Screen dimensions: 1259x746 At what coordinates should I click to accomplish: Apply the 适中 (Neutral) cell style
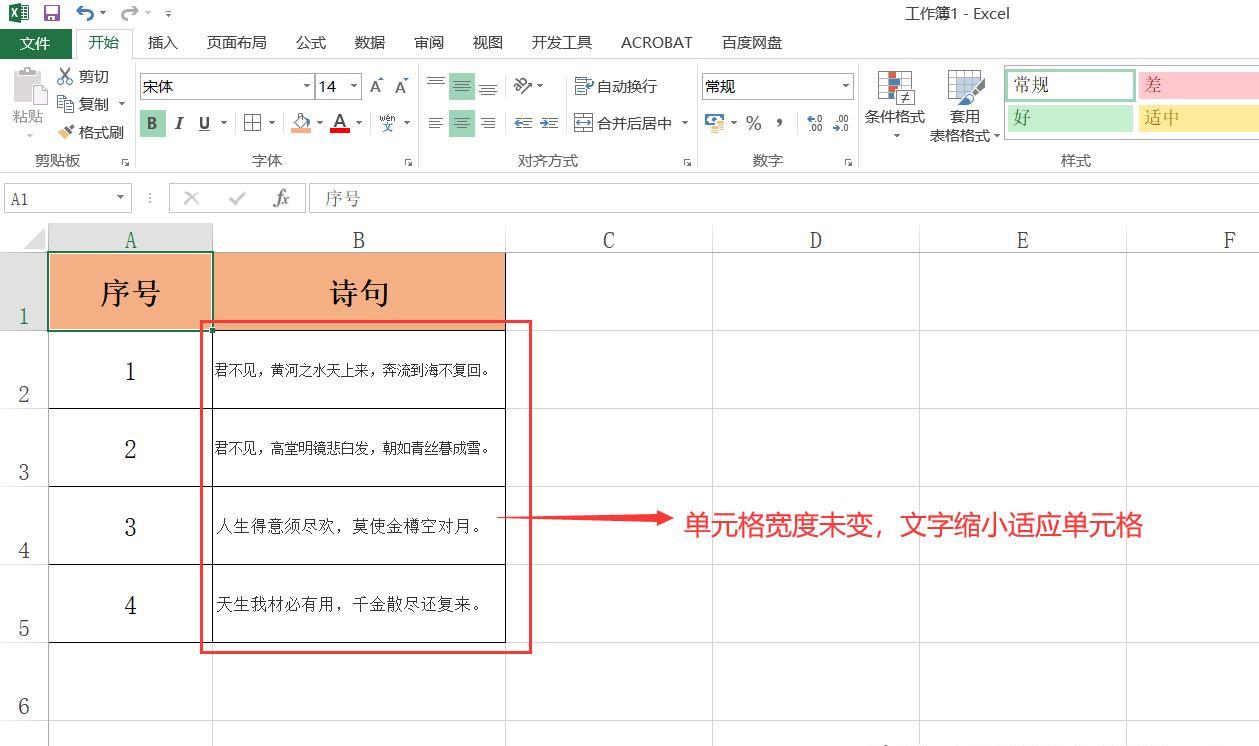[1198, 118]
